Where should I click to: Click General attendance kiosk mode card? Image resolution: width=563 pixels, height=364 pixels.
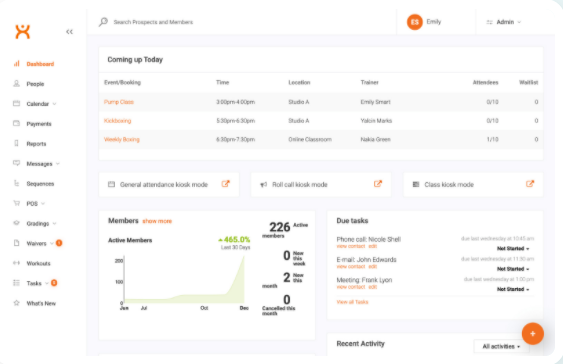(169, 185)
